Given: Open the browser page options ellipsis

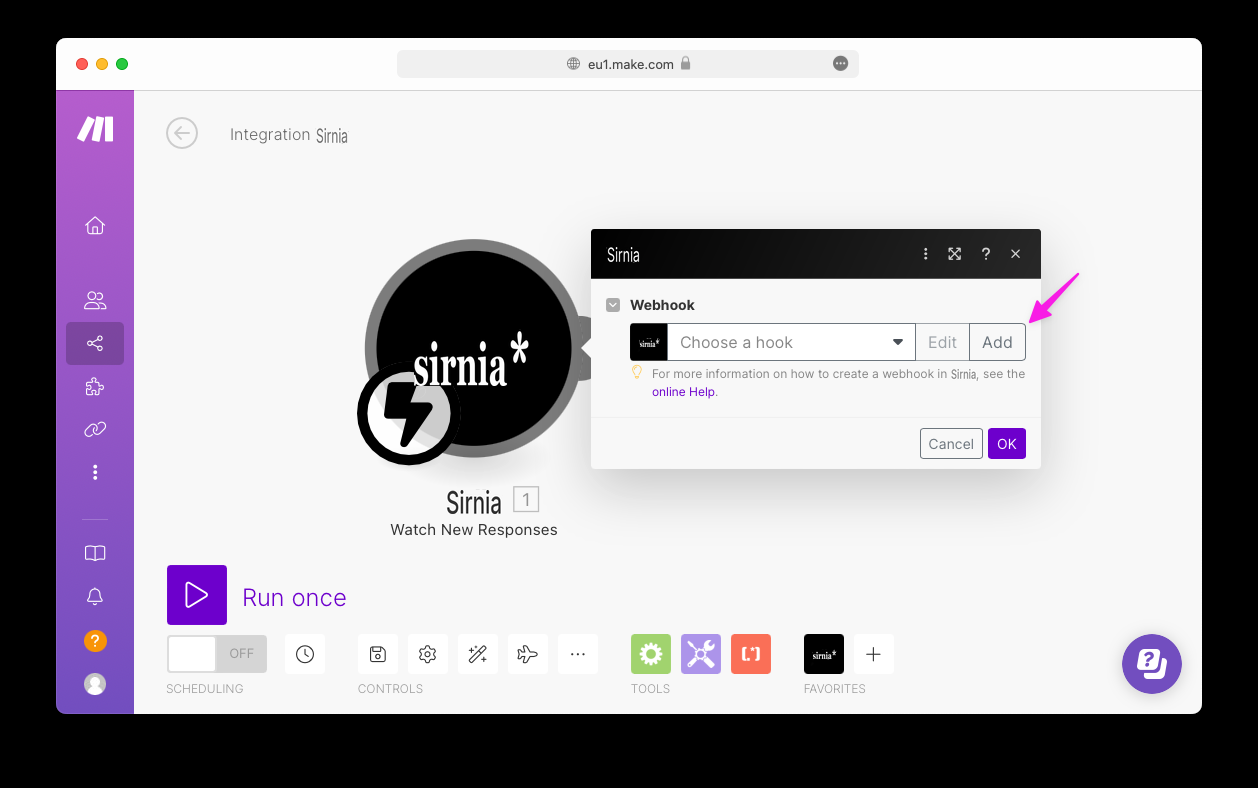Looking at the screenshot, I should click(x=841, y=63).
